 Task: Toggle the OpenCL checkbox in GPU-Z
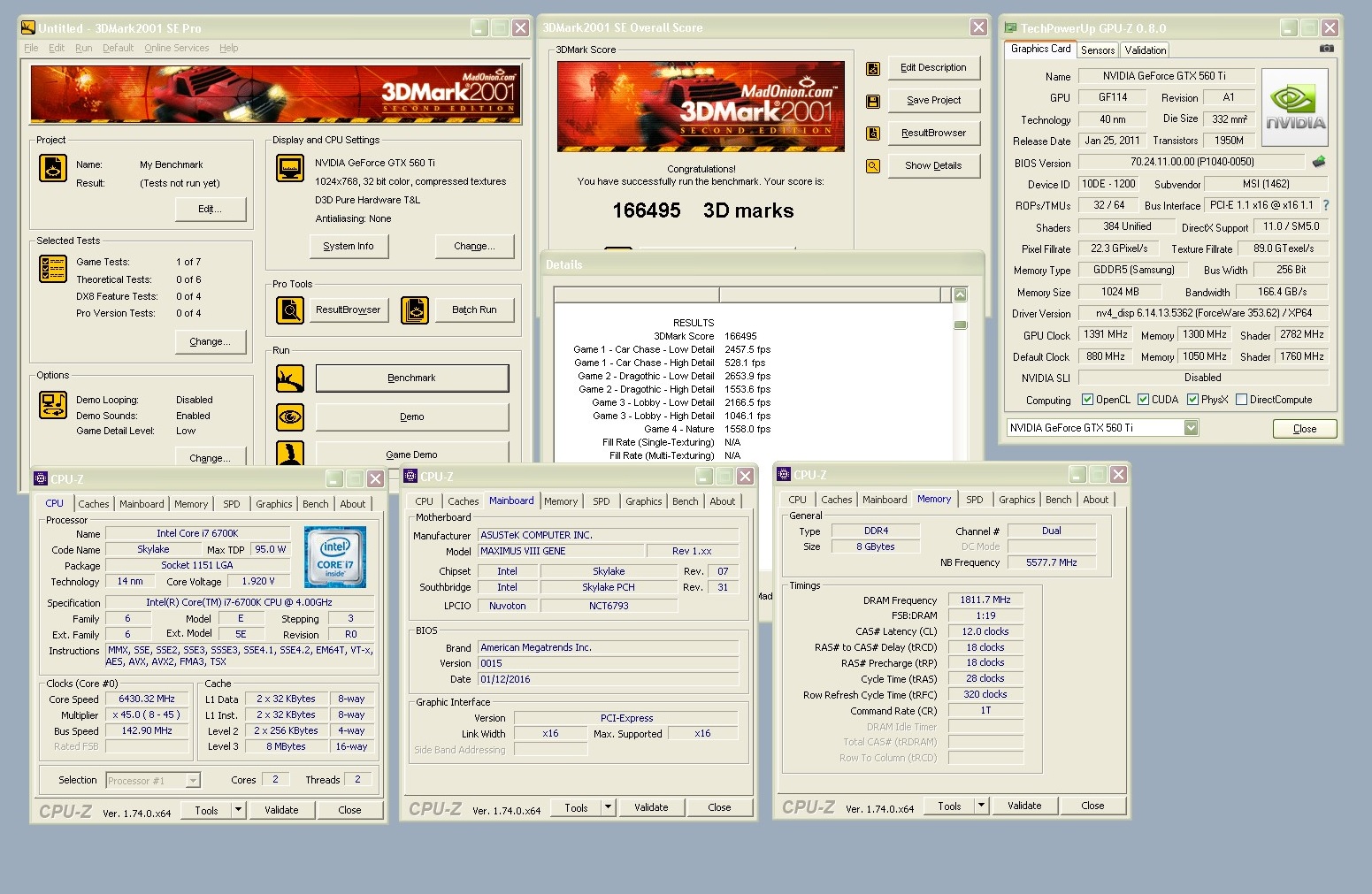point(1087,400)
